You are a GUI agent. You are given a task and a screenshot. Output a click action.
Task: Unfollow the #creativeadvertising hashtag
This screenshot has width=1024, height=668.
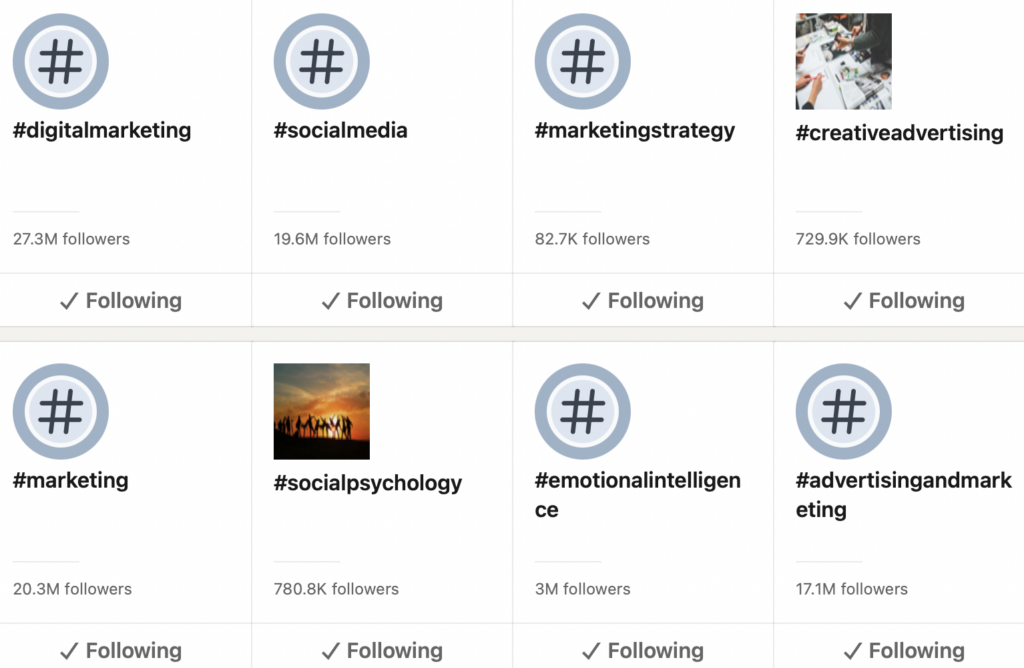904,301
